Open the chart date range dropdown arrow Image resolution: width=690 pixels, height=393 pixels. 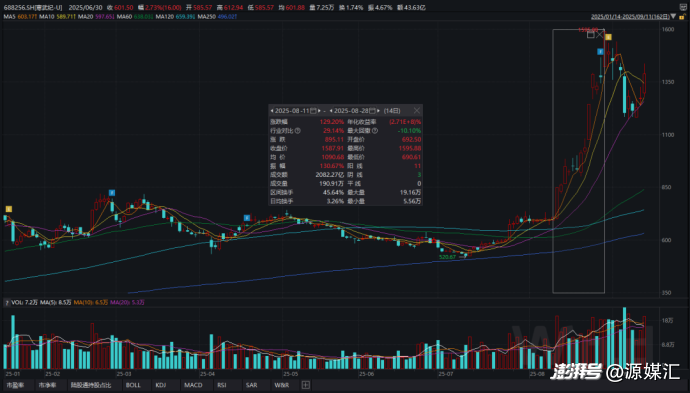673,17
